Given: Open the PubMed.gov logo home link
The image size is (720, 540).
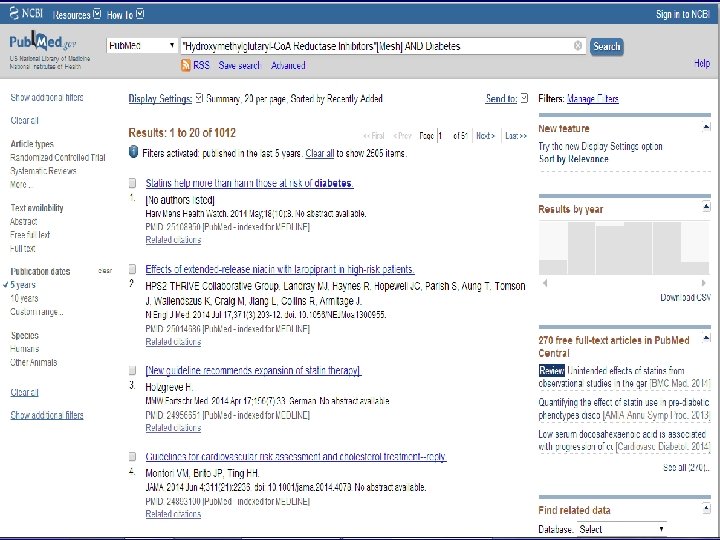Looking at the screenshot, I should [x=43, y=43].
